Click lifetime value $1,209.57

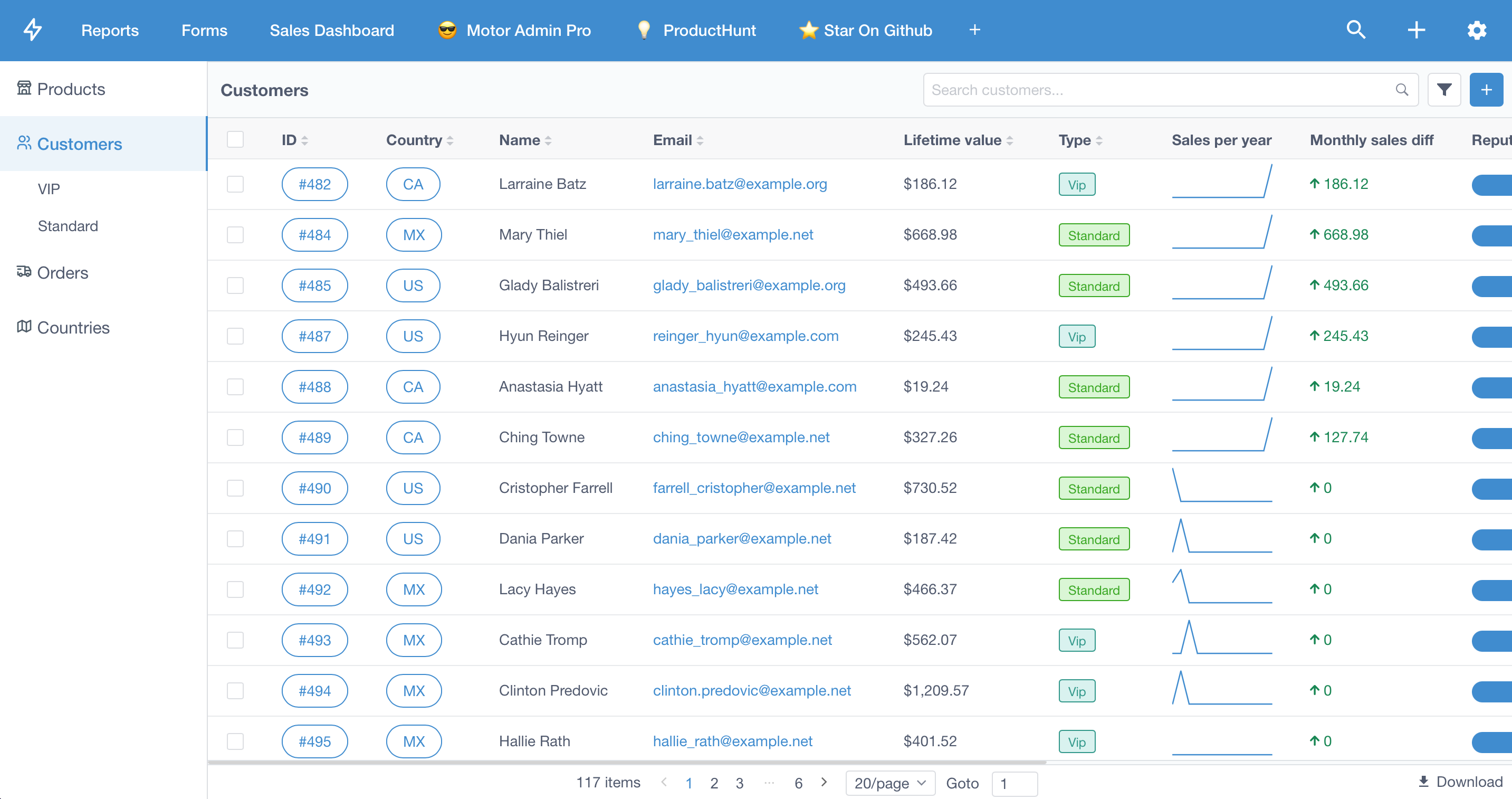[x=935, y=690]
